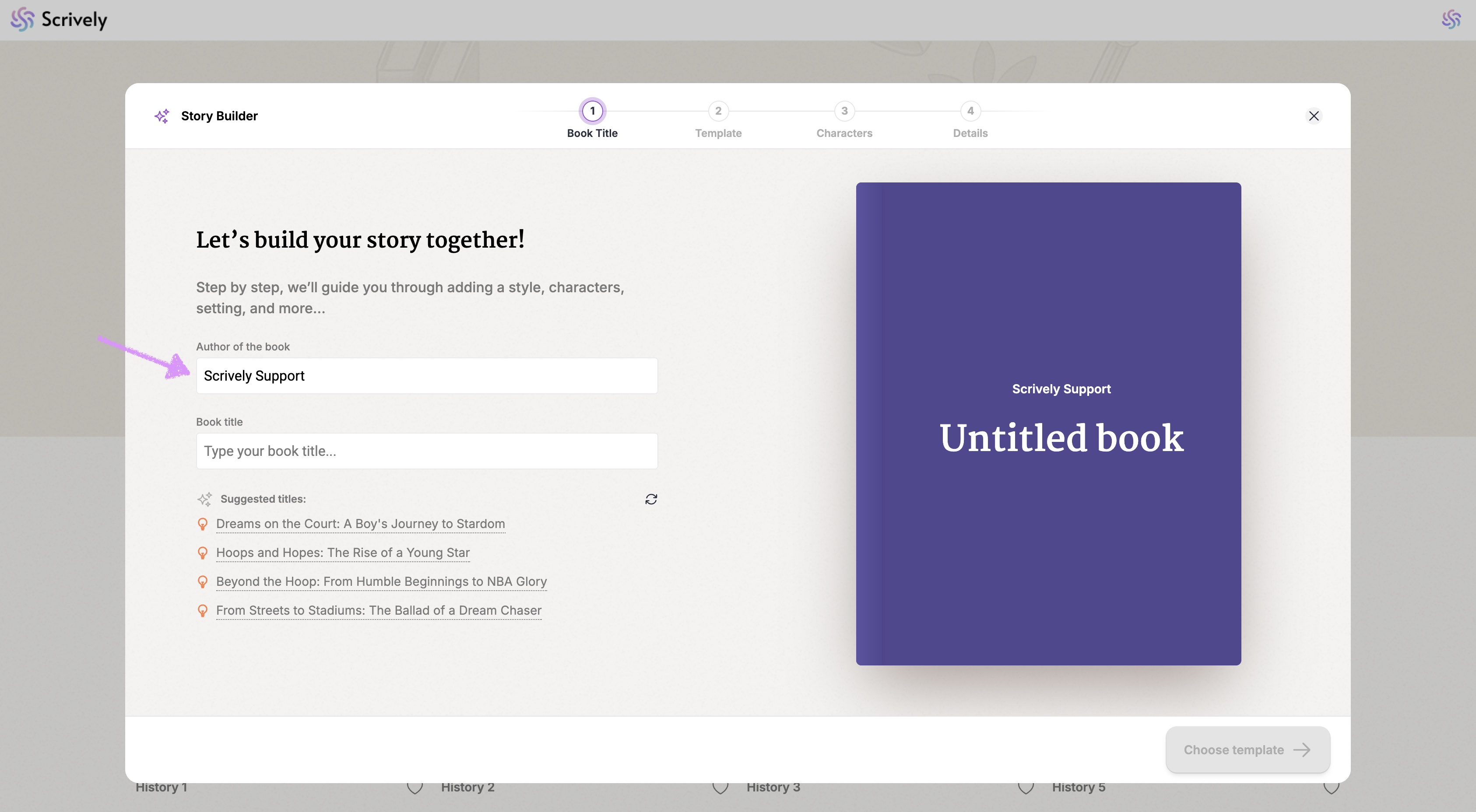Click the Choose template button

point(1248,749)
